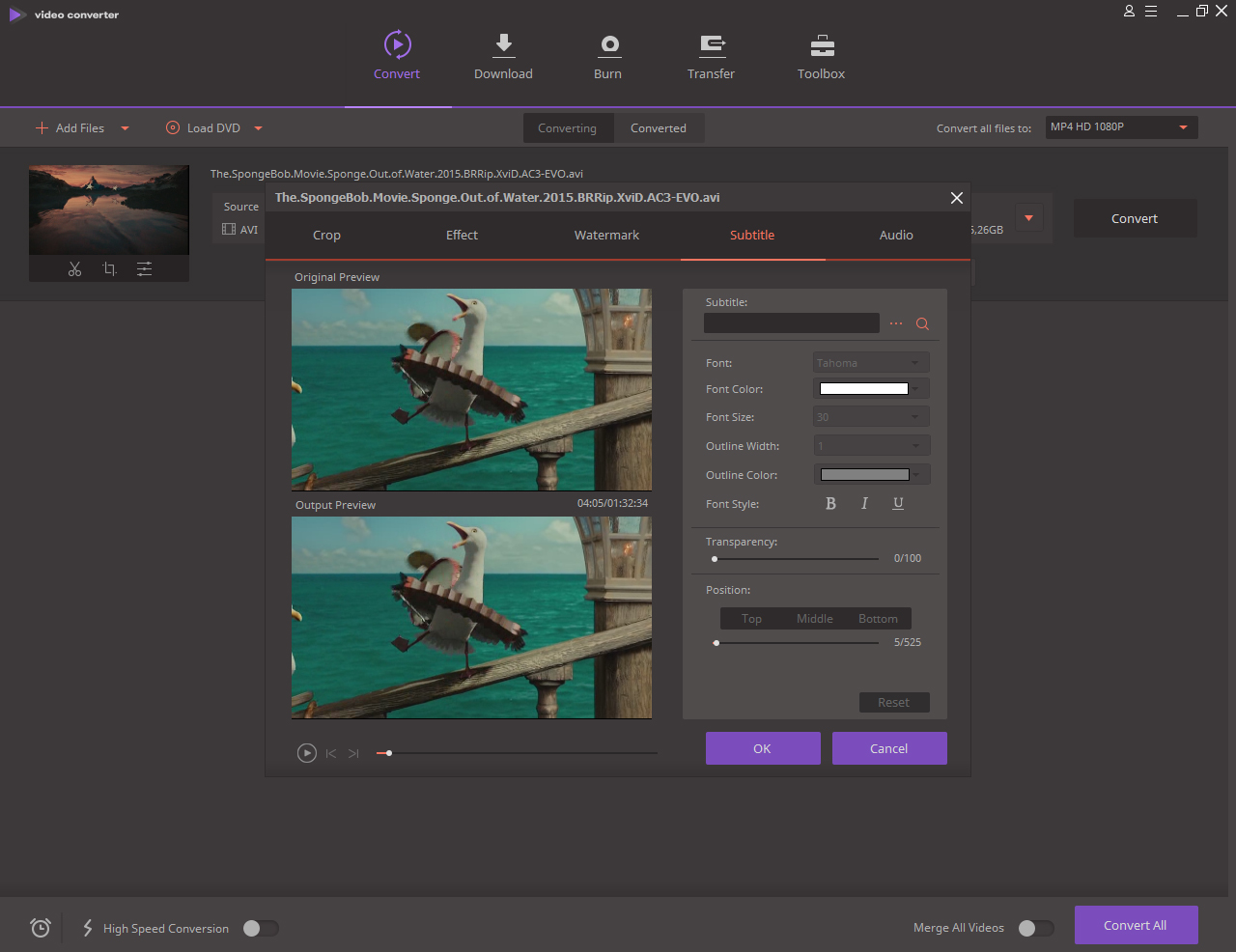Select the Subtitle tab

point(752,236)
